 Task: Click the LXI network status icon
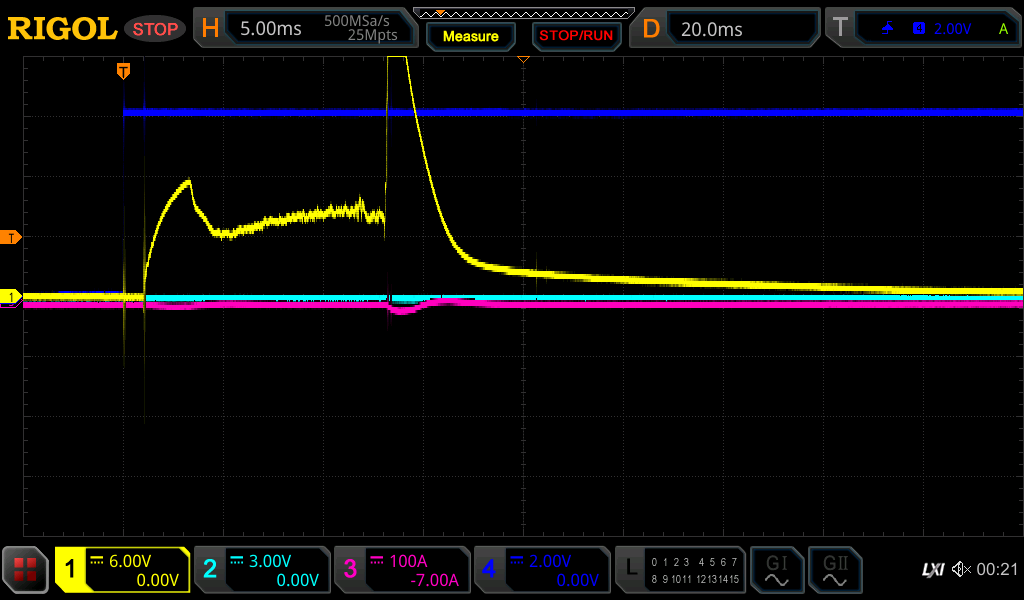(932, 569)
